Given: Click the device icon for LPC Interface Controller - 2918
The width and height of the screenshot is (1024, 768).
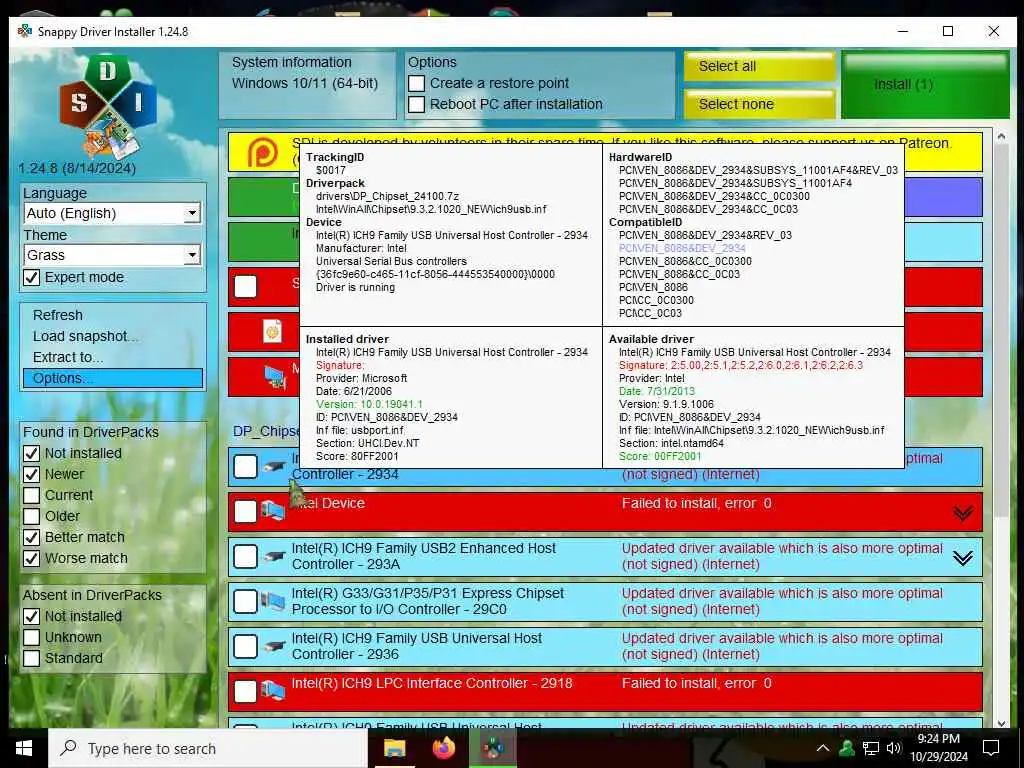Looking at the screenshot, I should tap(273, 691).
